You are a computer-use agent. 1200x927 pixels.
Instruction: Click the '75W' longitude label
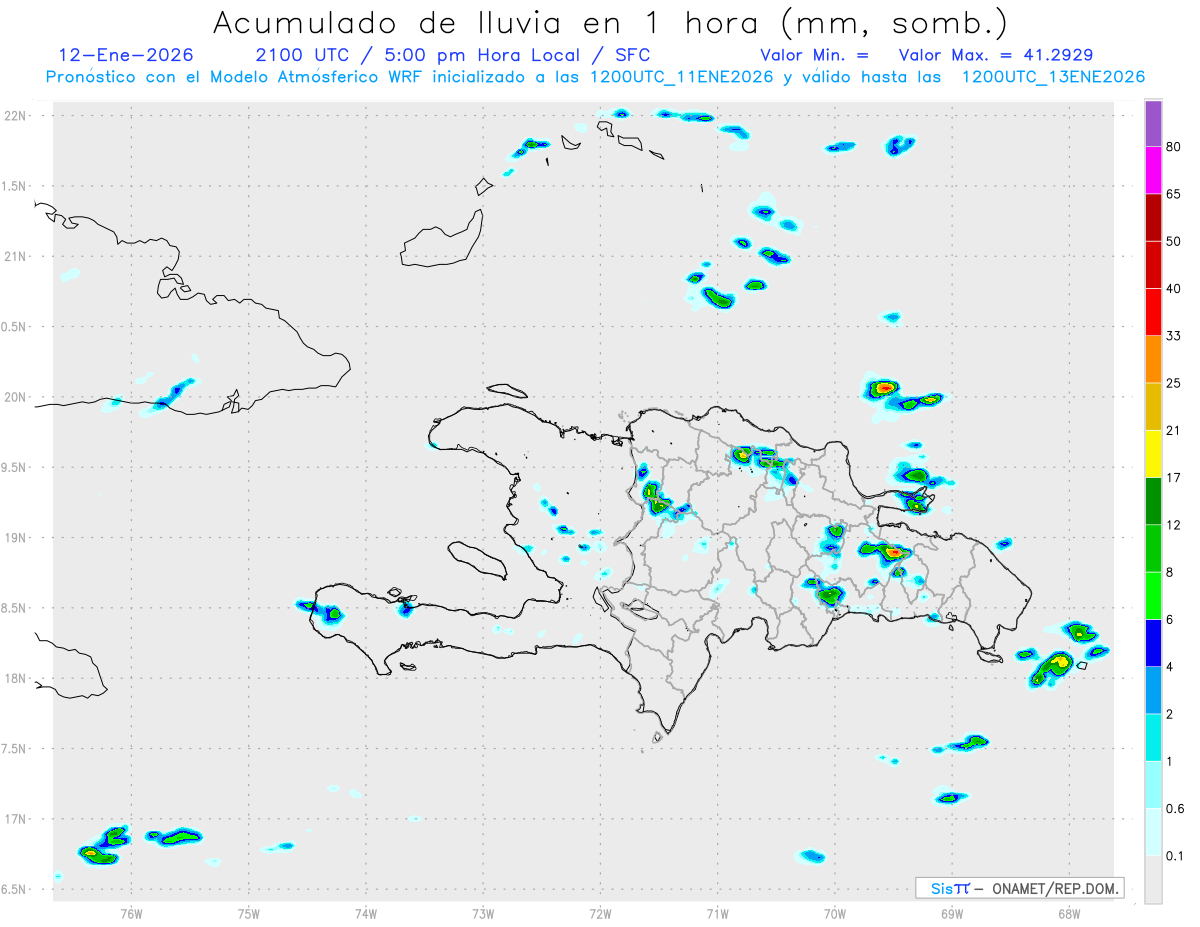coord(249,913)
